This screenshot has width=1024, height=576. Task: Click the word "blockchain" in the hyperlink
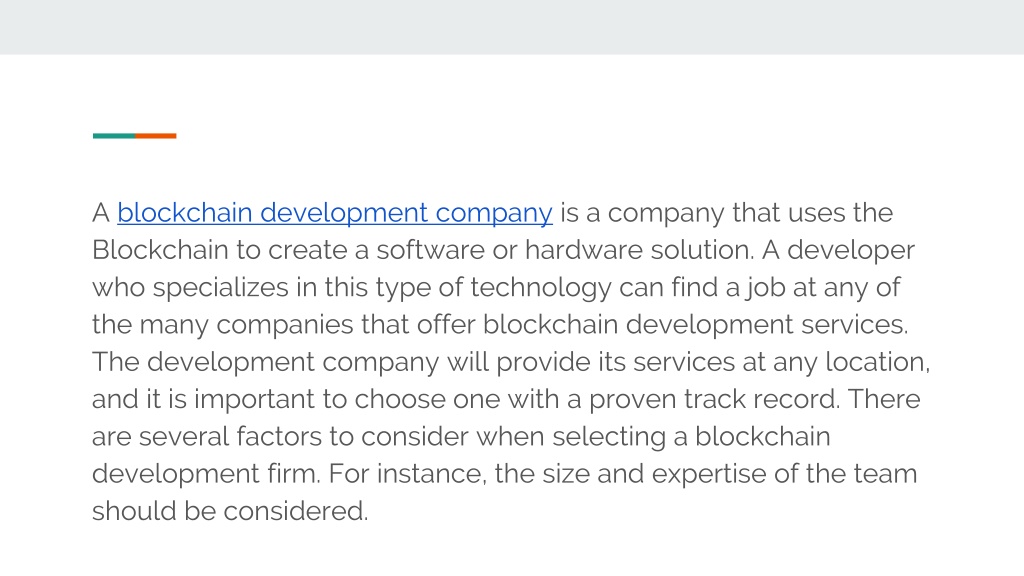click(x=185, y=213)
